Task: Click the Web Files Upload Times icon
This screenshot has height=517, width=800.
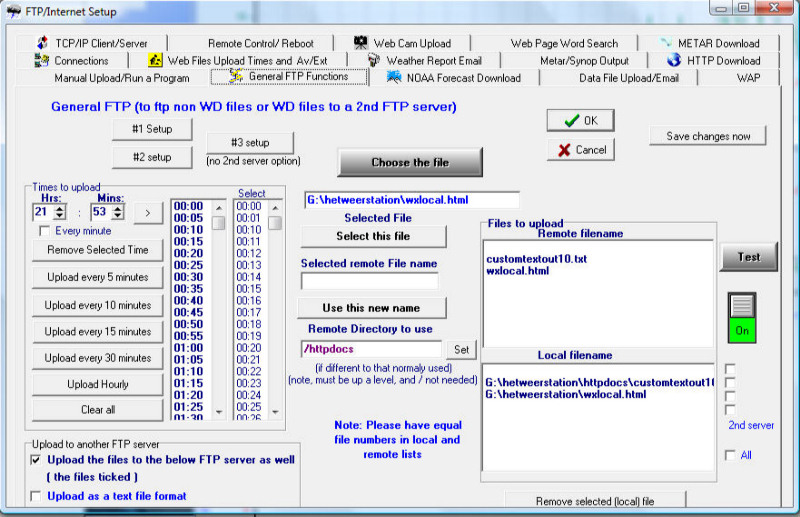Action: pos(155,61)
